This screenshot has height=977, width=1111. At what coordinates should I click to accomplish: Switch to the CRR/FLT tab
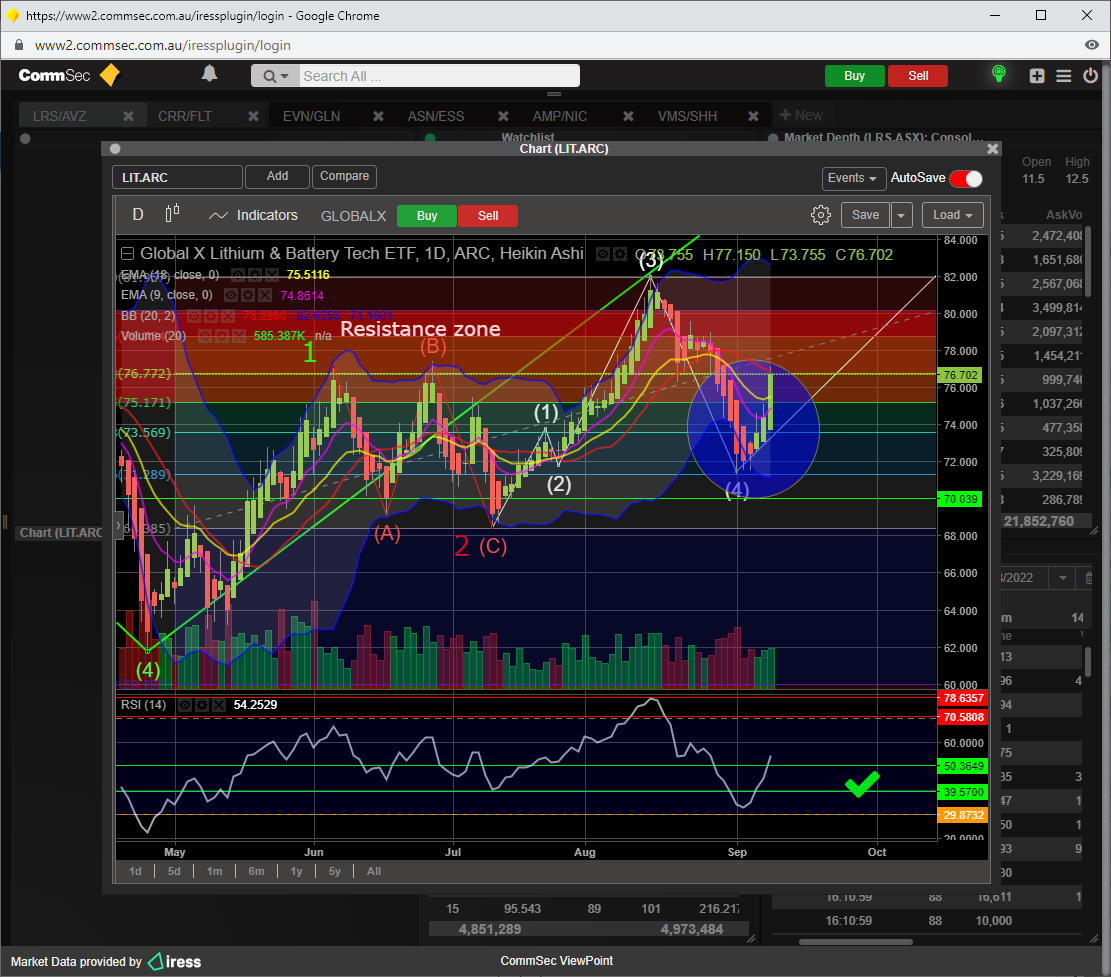[x=185, y=116]
